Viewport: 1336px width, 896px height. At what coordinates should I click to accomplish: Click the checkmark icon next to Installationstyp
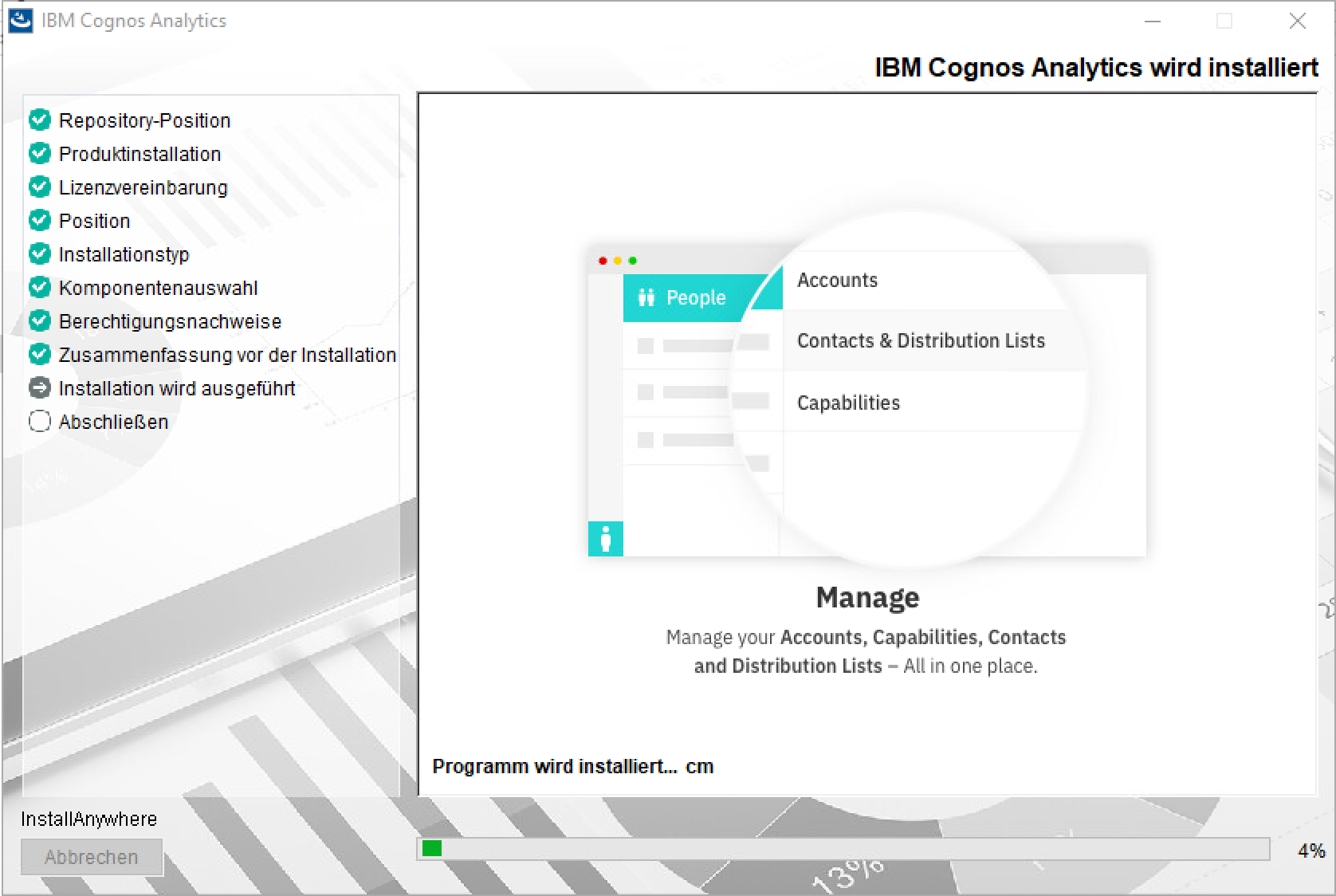coord(40,254)
